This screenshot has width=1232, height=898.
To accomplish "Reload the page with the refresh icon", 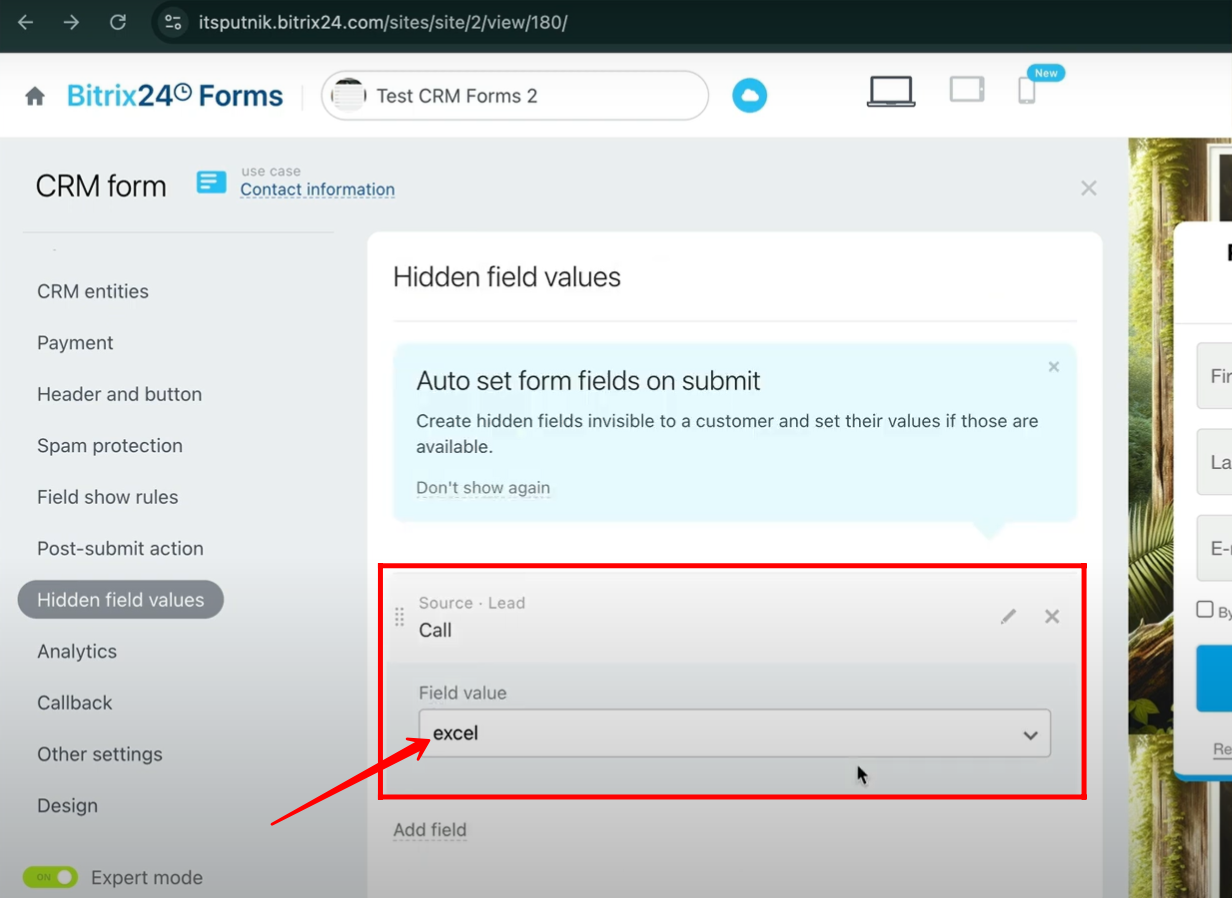I will (x=118, y=22).
